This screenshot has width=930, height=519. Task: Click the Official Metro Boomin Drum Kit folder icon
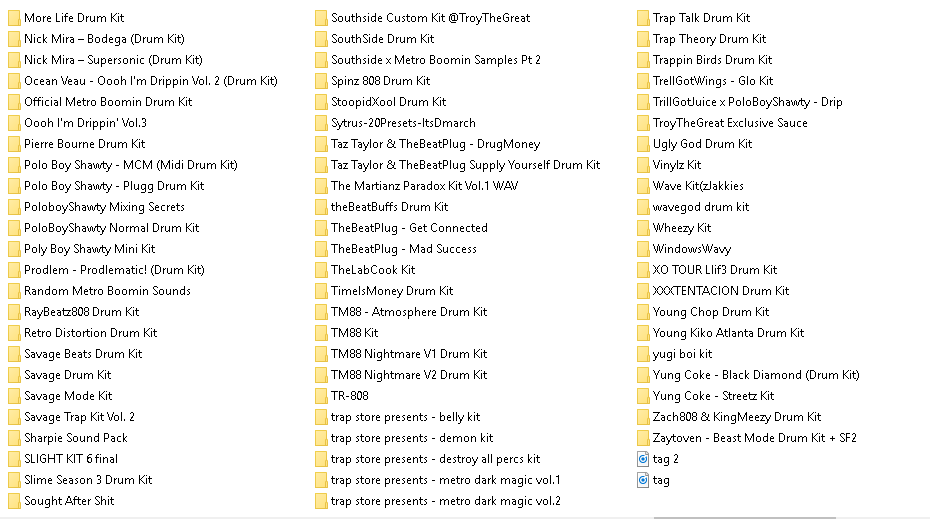(x=14, y=102)
